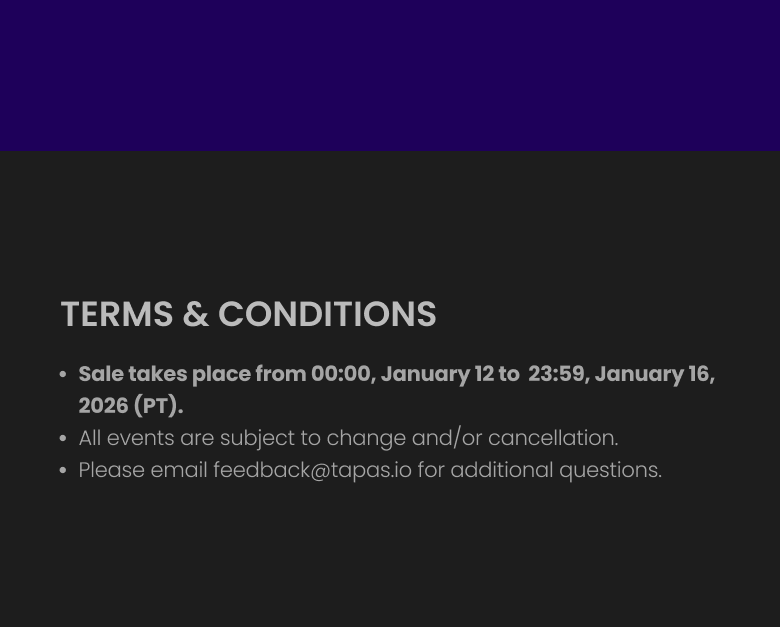This screenshot has width=780, height=627.
Task: Click the phrase 'for additional questions.'
Action: 540,470
